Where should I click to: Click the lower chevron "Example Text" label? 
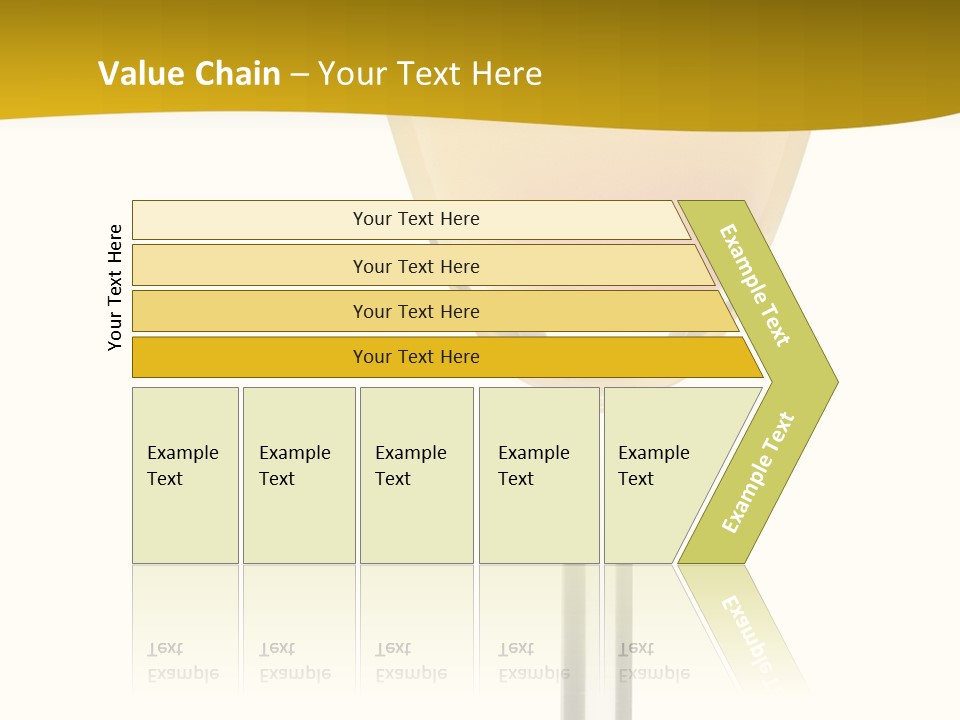click(x=758, y=473)
